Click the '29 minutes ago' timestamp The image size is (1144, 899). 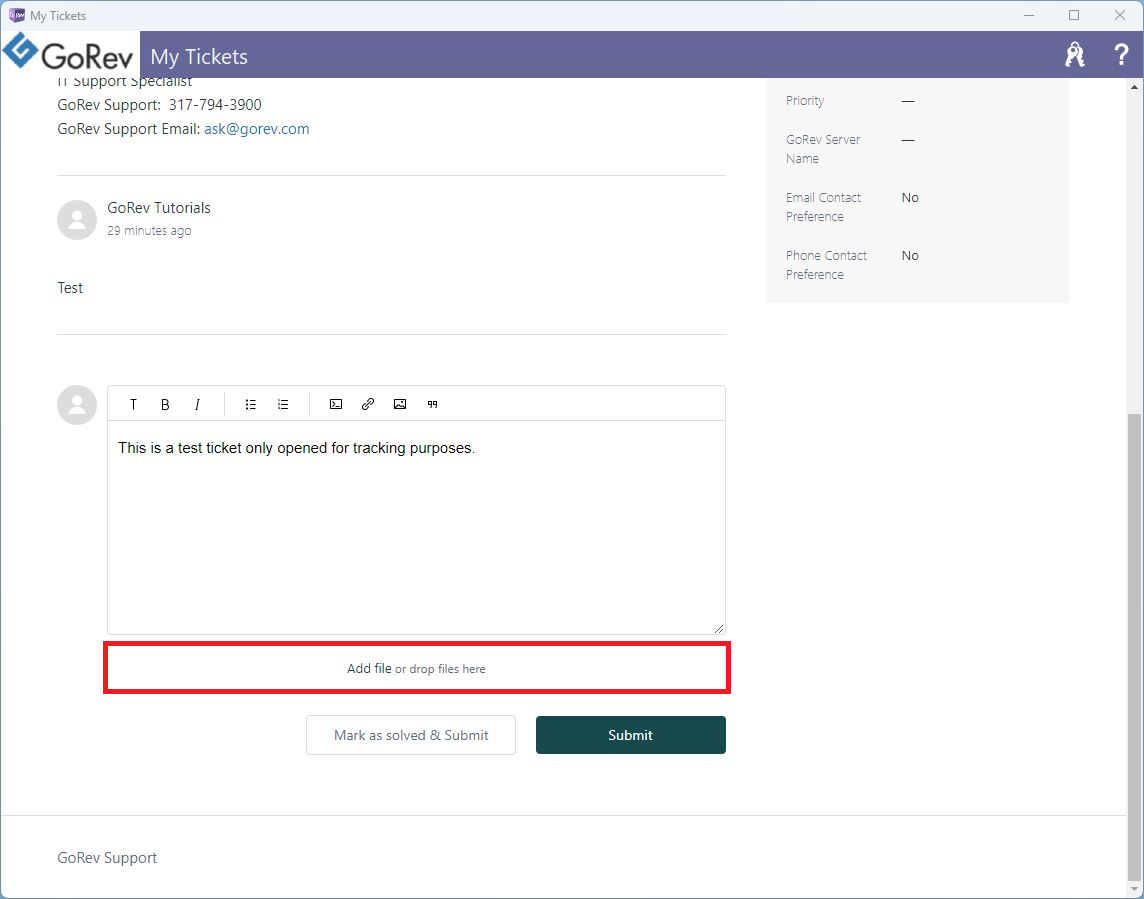click(149, 231)
